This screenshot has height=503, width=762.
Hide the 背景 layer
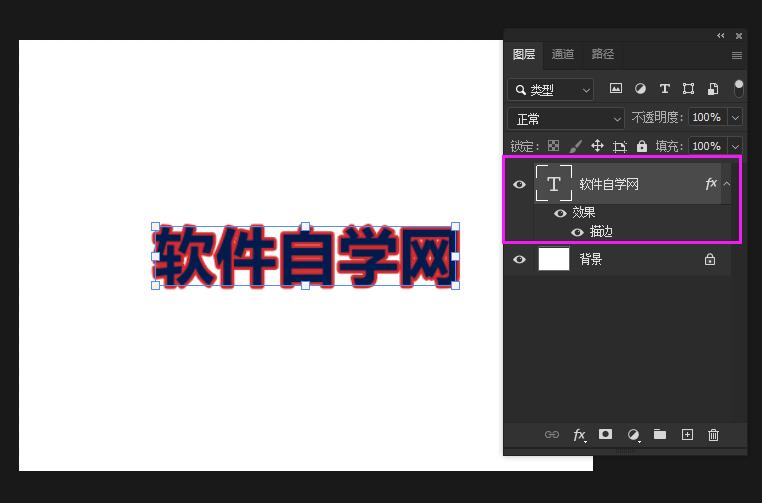coord(520,259)
